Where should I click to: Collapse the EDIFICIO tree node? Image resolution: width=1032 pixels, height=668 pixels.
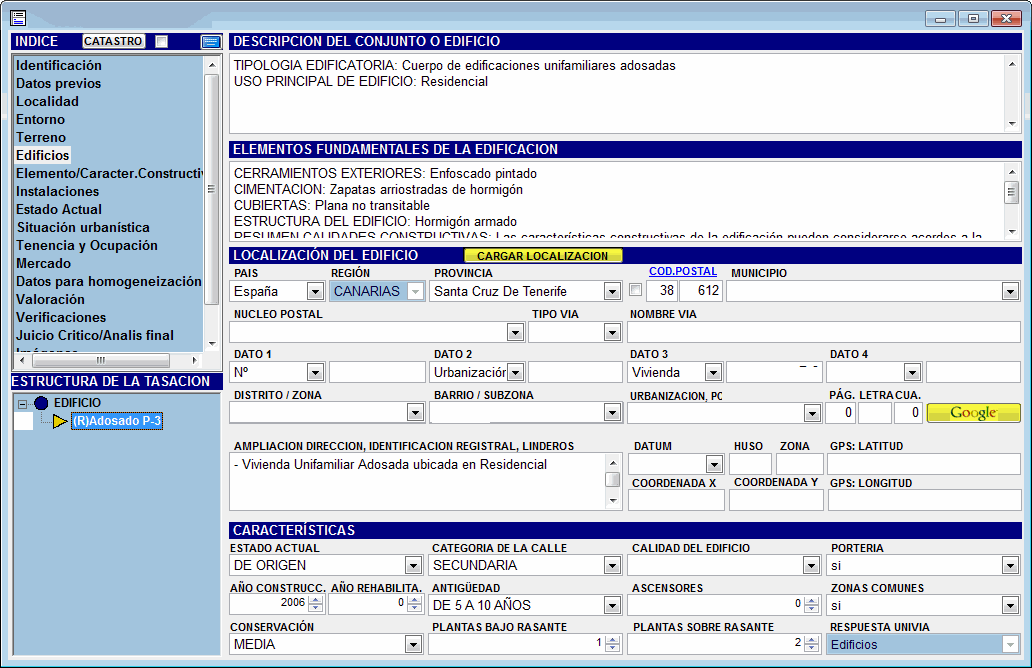pyautogui.click(x=22, y=403)
